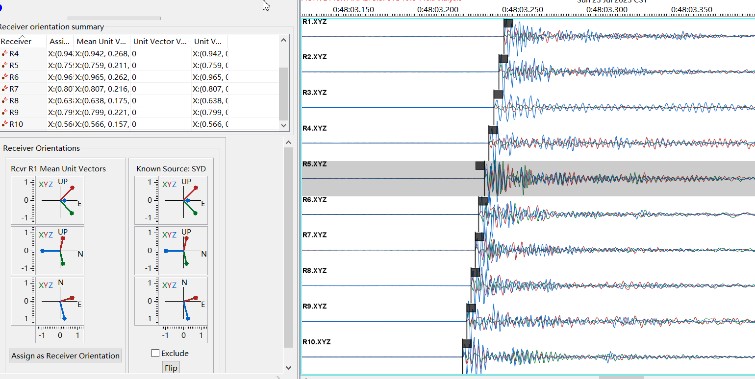This screenshot has width=755, height=379.
Task: Click down arrow of Receiver Orientations panel scrollbar
Action: tap(288, 367)
